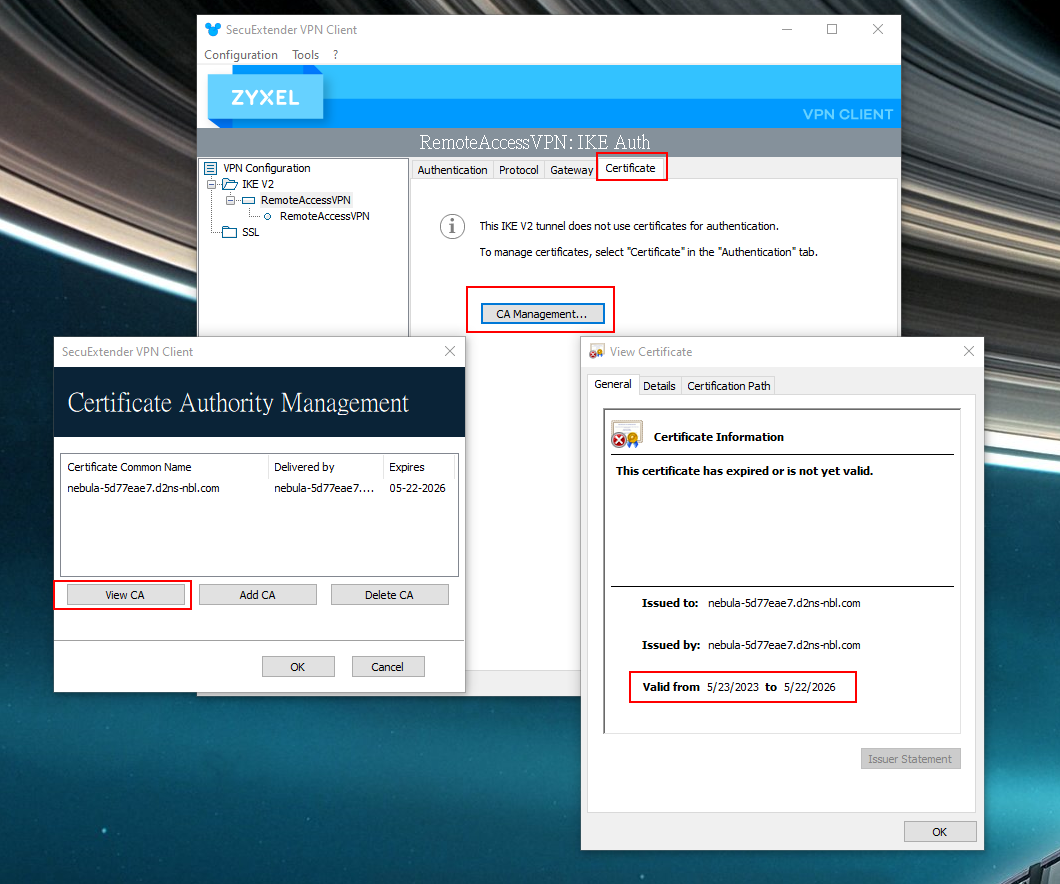
Task: Select the nebula-5d77eae7.d2ns-nbl.com certificate row
Action: coord(259,489)
